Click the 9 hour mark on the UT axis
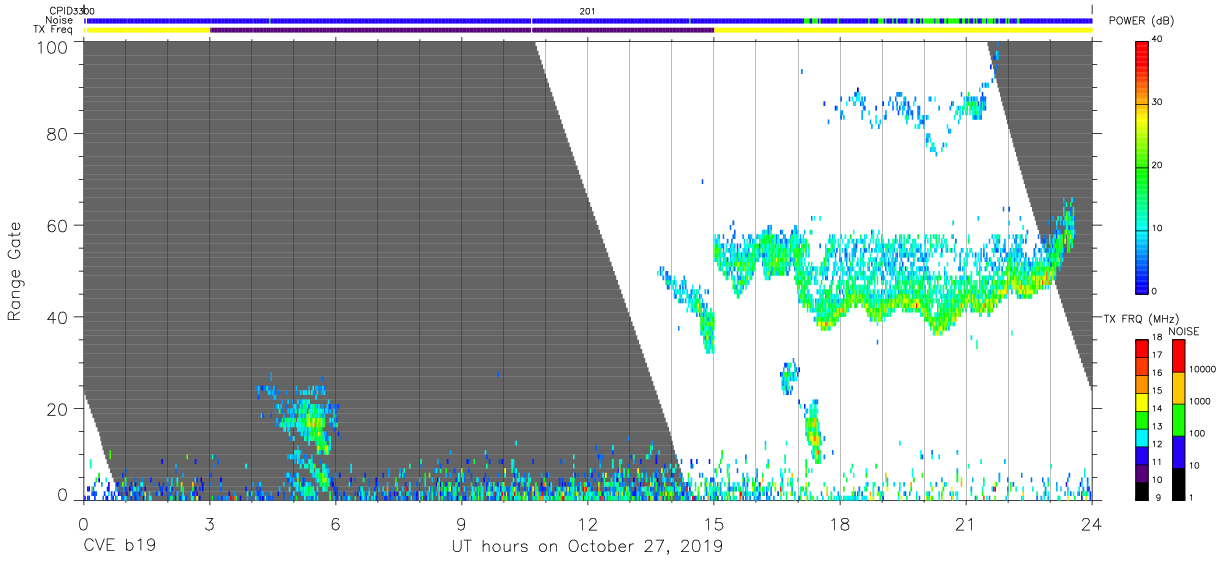This screenshot has width=1228, height=567. pos(461,523)
